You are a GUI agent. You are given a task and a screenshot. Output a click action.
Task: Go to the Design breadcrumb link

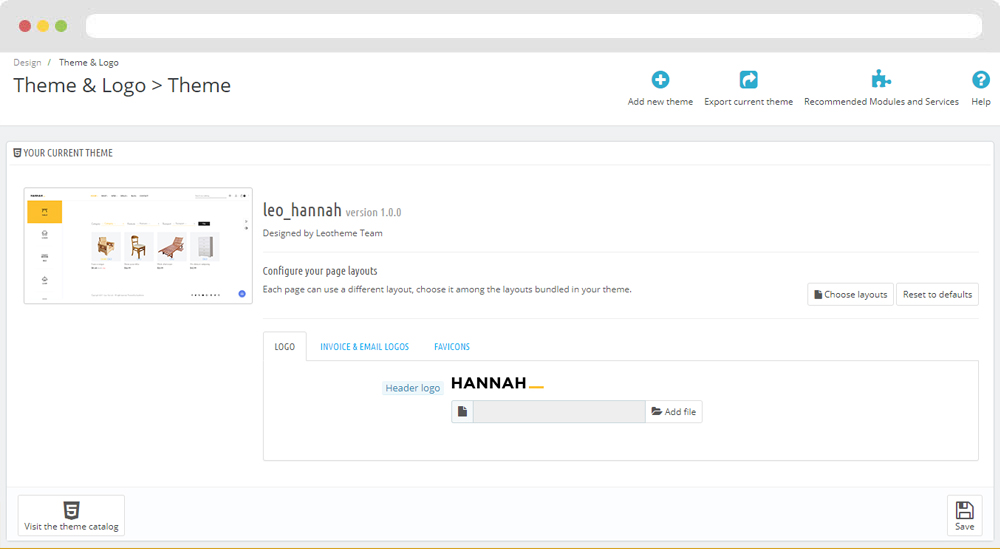coord(27,63)
